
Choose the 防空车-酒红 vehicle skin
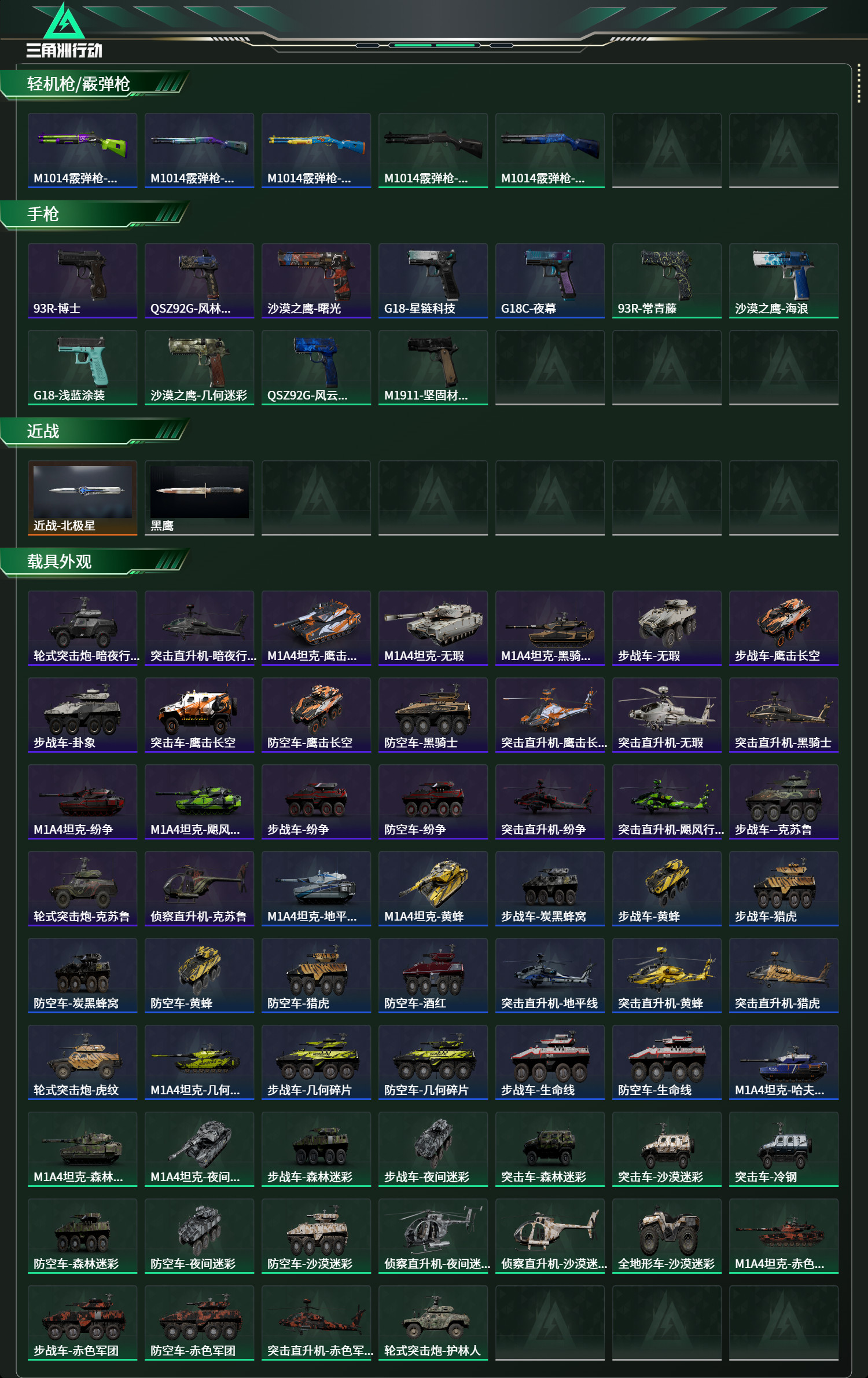coord(433,976)
